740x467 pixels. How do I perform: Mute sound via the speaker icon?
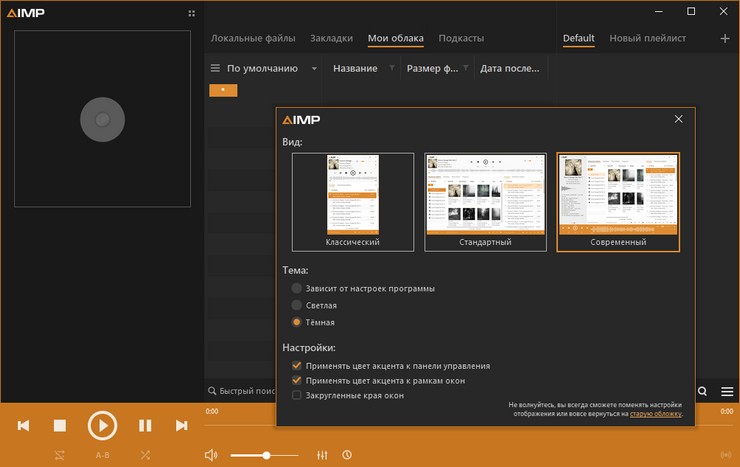click(211, 455)
